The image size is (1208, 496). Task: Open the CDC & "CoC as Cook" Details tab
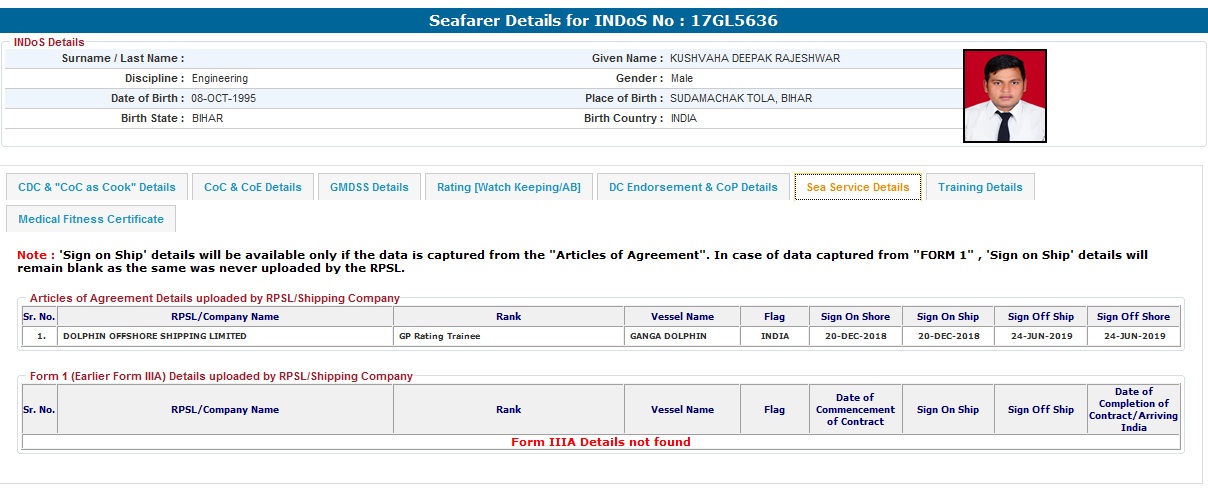97,187
